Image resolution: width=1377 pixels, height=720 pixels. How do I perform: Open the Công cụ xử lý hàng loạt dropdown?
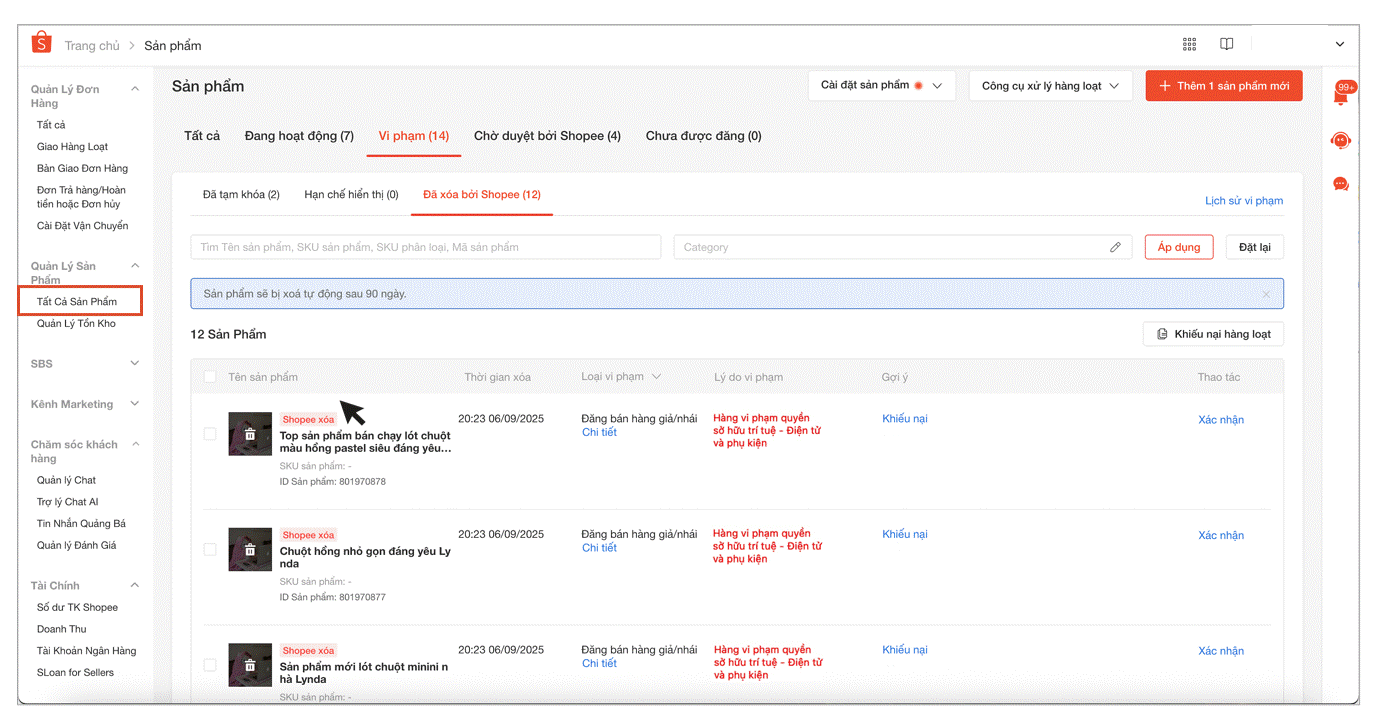click(1050, 86)
